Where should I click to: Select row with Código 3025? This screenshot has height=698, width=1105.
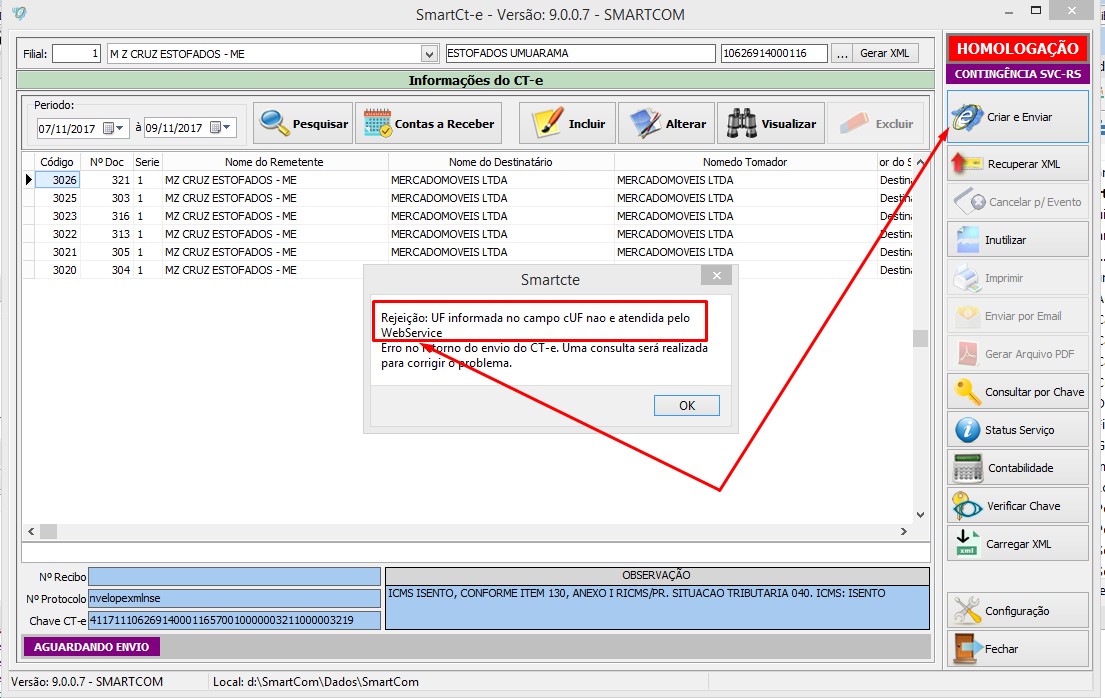tap(467, 198)
